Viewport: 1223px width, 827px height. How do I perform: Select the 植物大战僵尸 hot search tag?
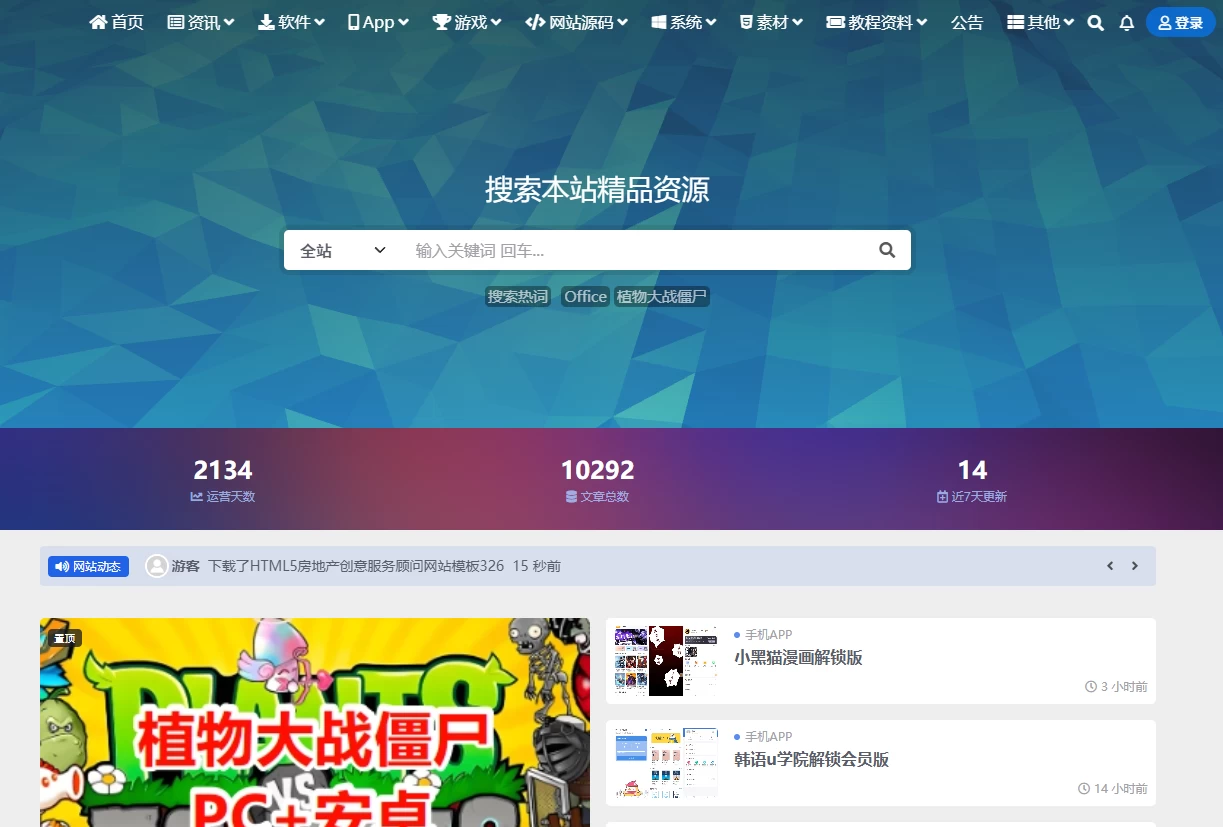pyautogui.click(x=662, y=296)
